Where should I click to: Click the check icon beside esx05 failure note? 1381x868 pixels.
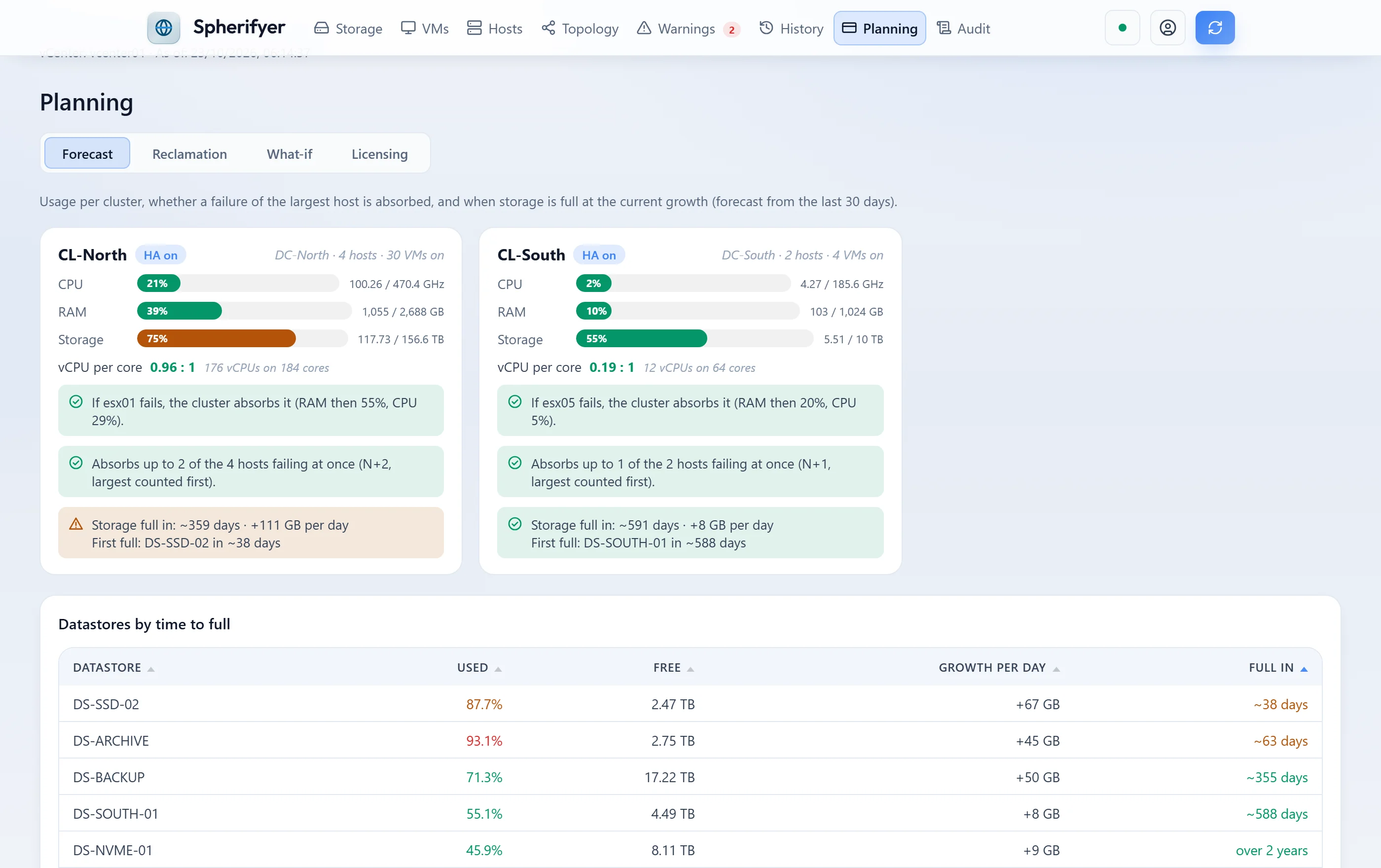(x=515, y=402)
